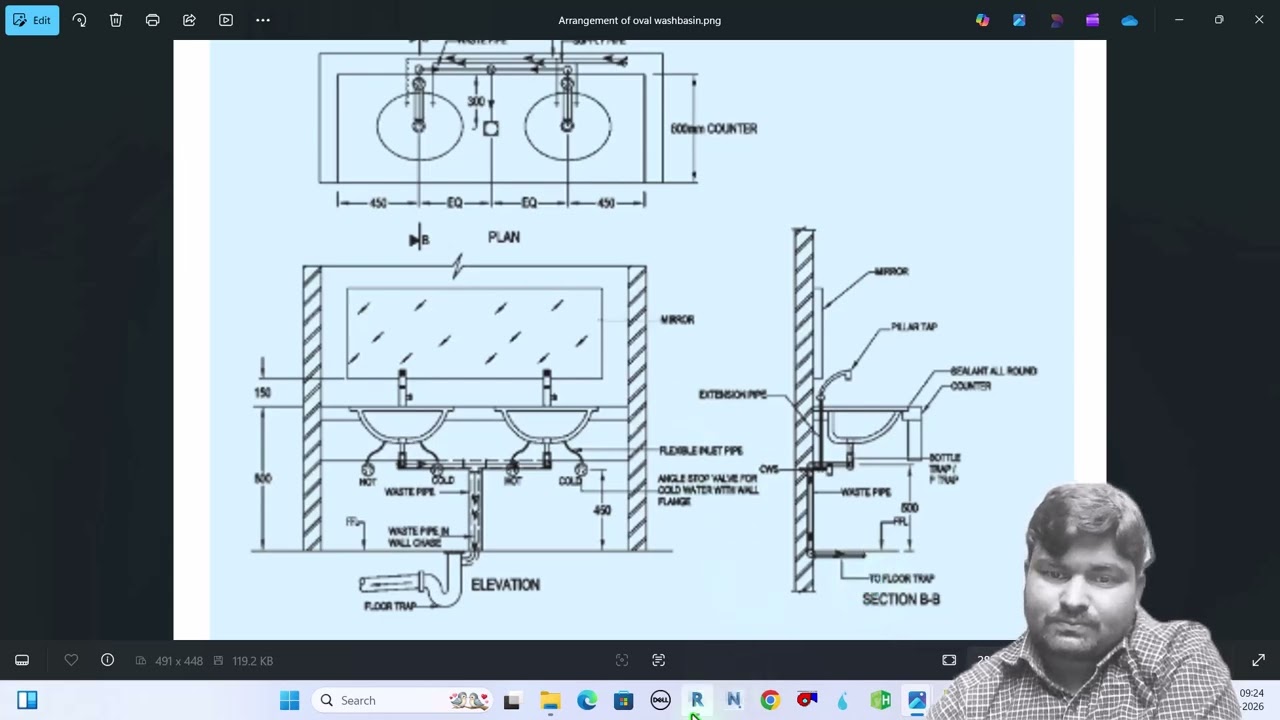Start the slideshow using the play icon
The height and width of the screenshot is (720, 1280).
click(x=226, y=20)
